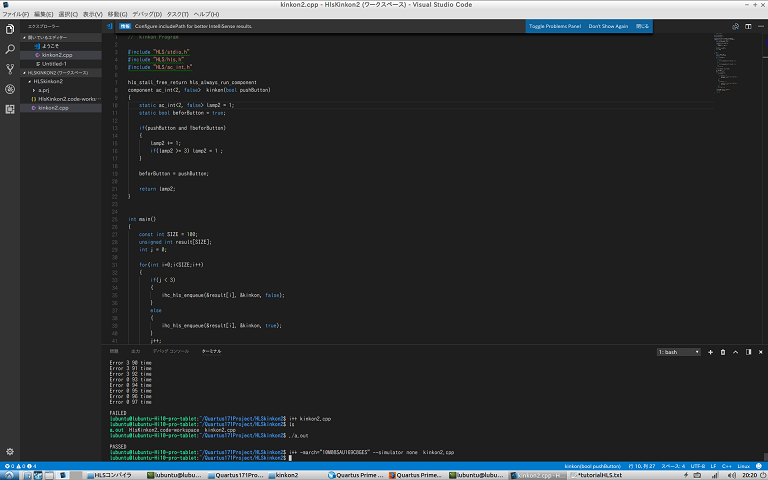This screenshot has width=768, height=480.
Task: Close the terminal panel with X icon
Action: (761, 352)
